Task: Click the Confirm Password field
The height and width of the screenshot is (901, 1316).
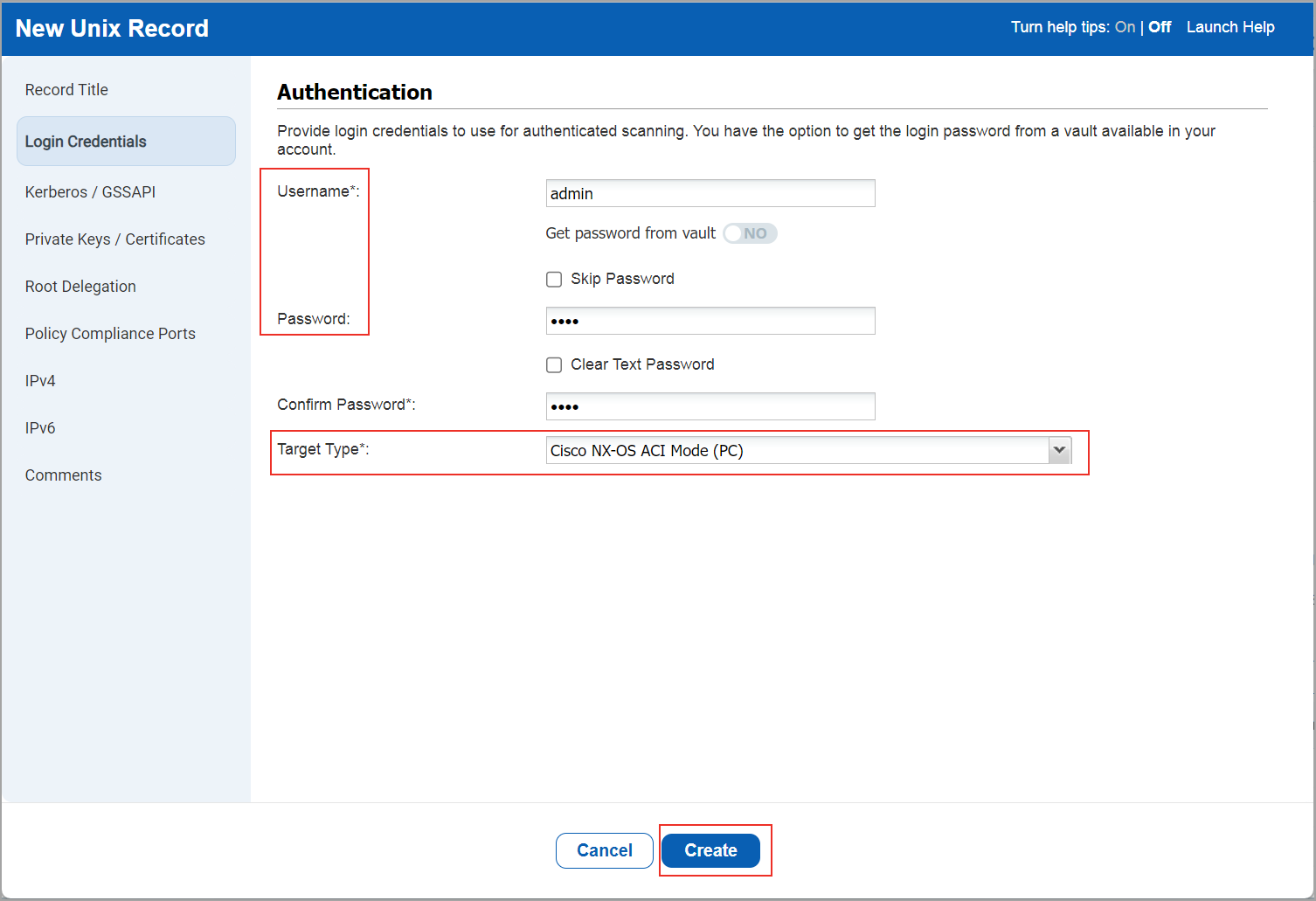Action: (710, 405)
